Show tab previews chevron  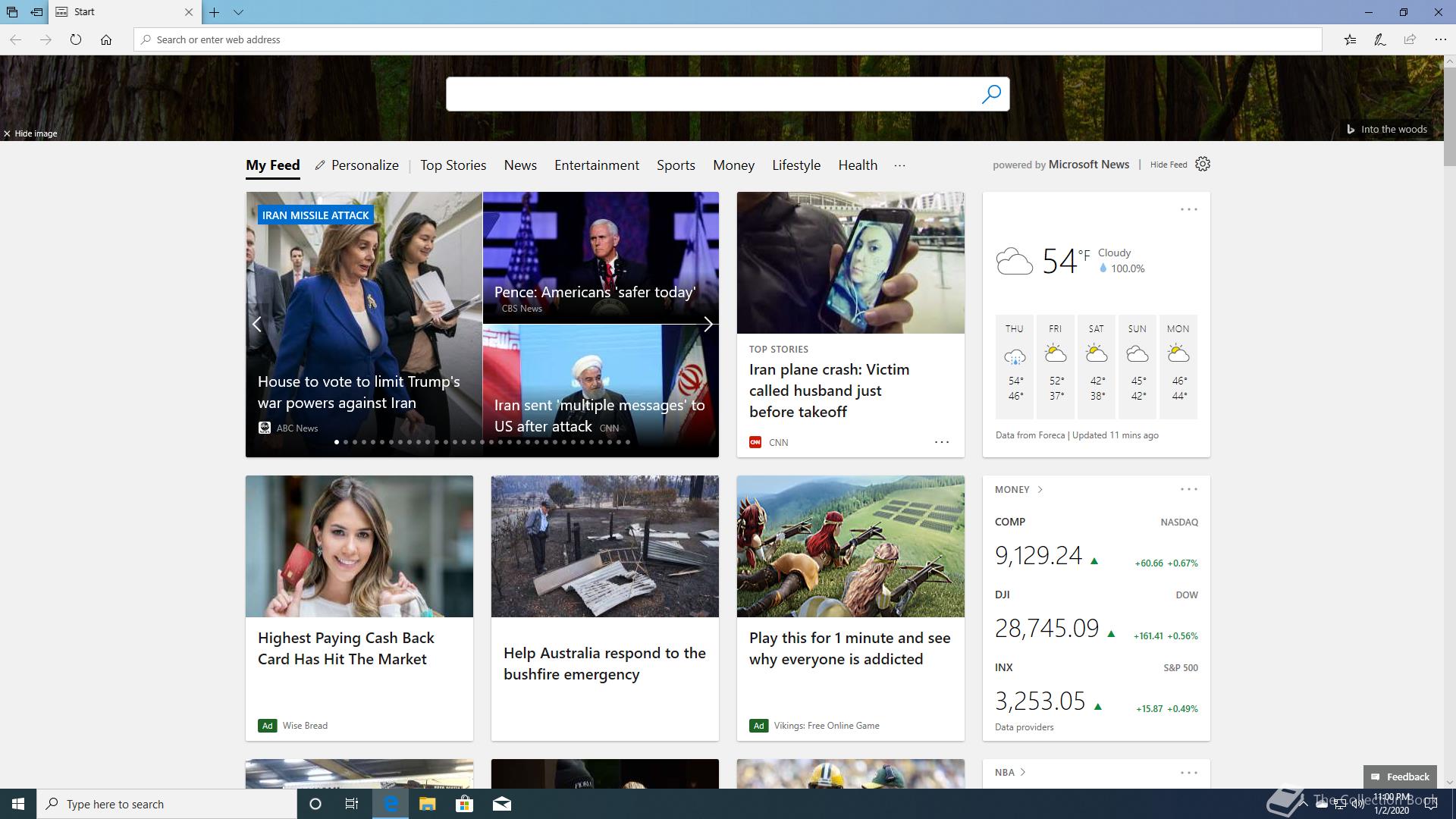point(238,12)
